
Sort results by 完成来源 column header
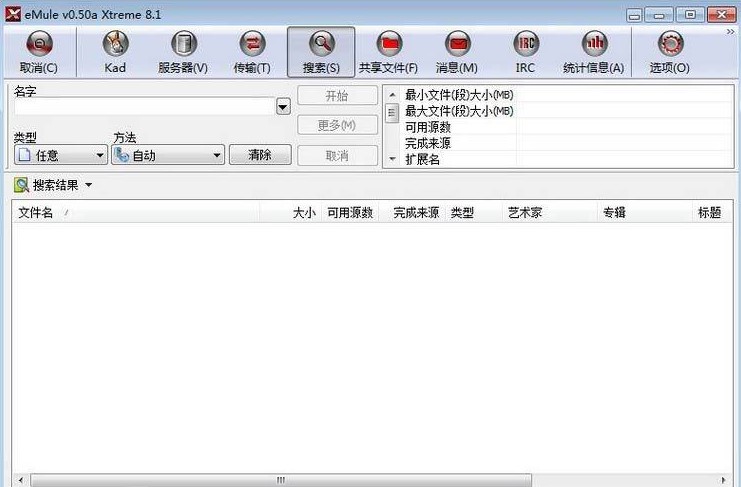pyautogui.click(x=413, y=213)
